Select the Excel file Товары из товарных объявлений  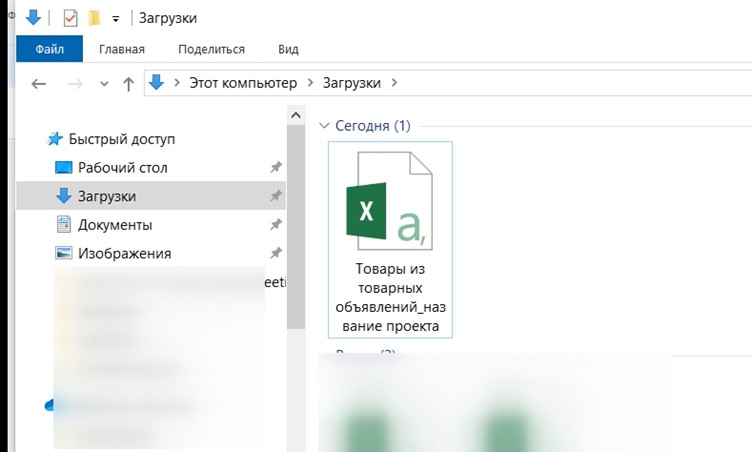click(389, 240)
